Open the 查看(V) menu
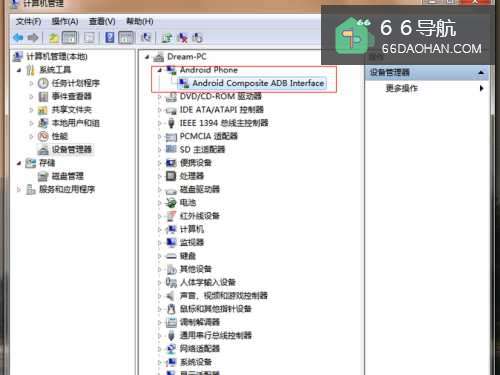This screenshot has width=500, height=375. (x=102, y=22)
